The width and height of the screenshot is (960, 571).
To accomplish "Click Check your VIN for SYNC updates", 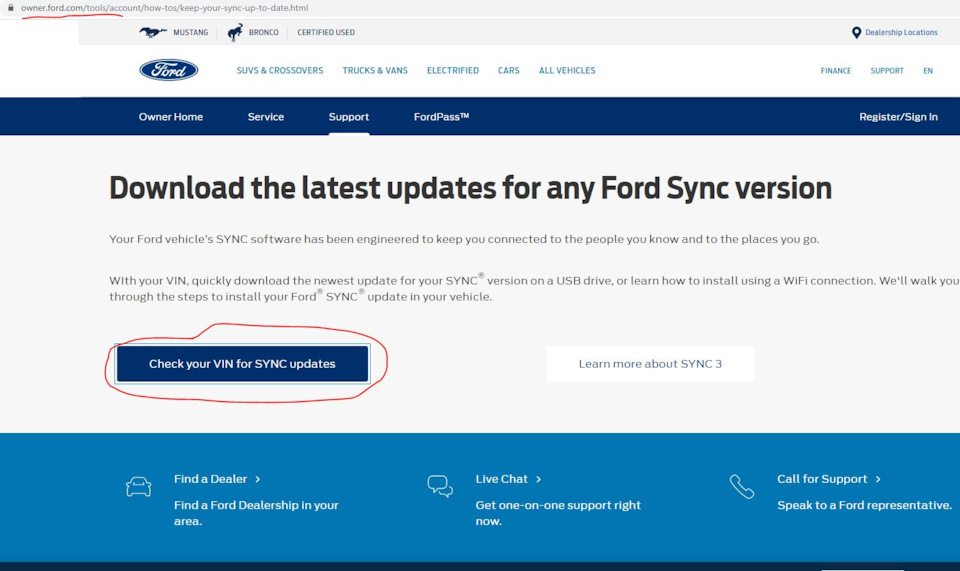I will pos(242,364).
